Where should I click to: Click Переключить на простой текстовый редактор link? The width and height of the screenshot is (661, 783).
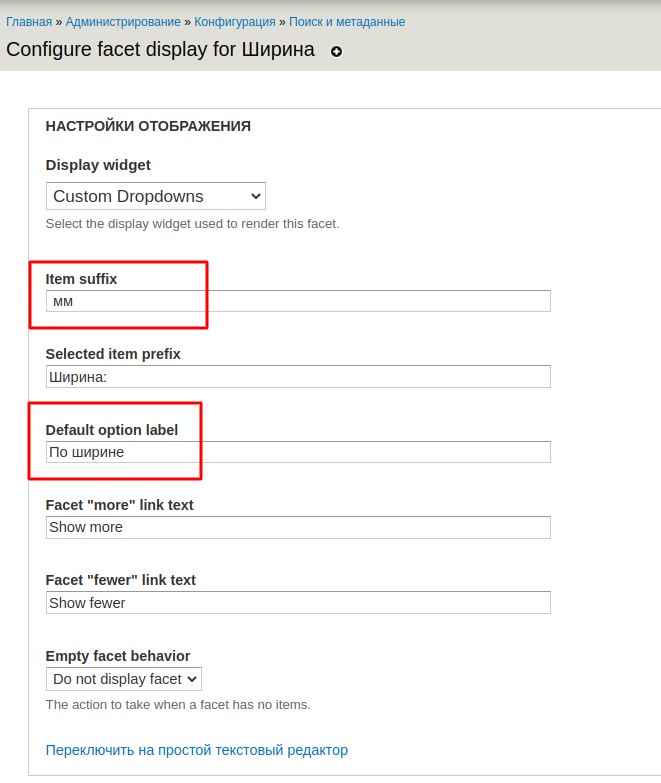[197, 750]
